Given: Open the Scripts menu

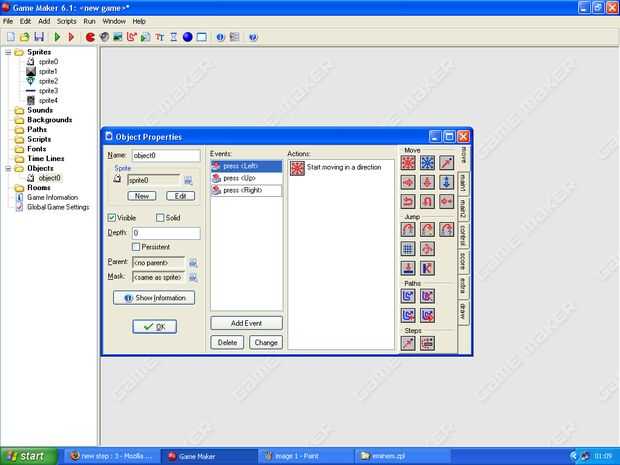Looking at the screenshot, I should [66, 21].
